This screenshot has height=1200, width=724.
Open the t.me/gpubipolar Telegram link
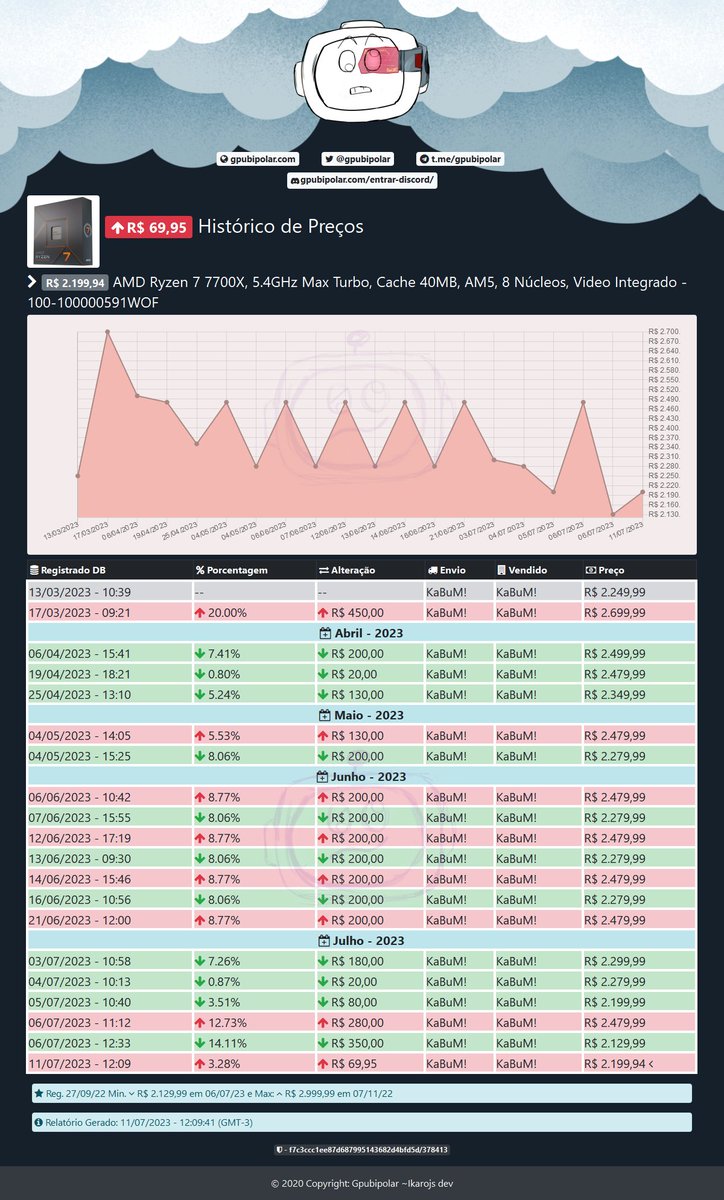click(x=460, y=159)
